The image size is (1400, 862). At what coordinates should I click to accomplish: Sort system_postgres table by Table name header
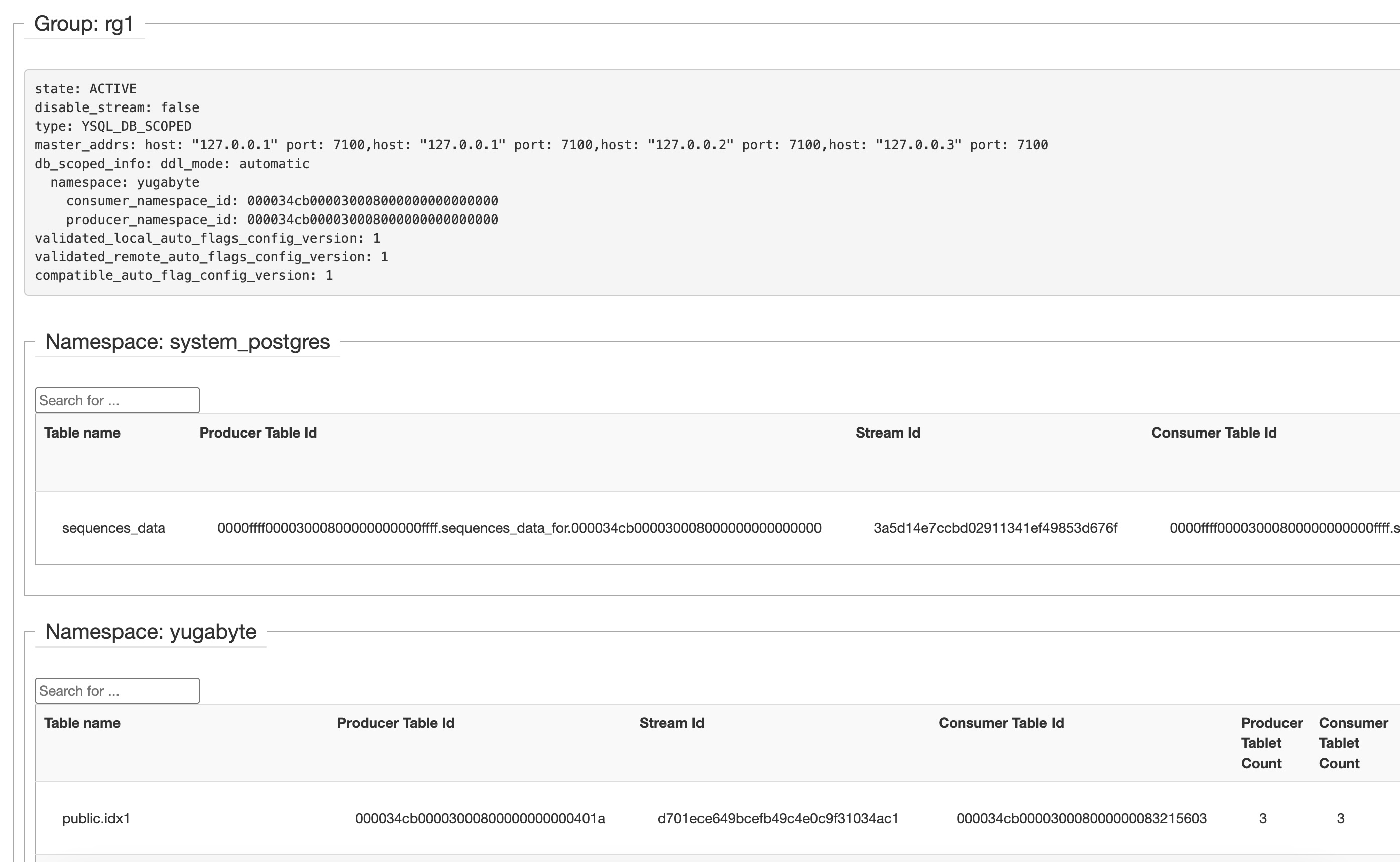click(x=82, y=433)
